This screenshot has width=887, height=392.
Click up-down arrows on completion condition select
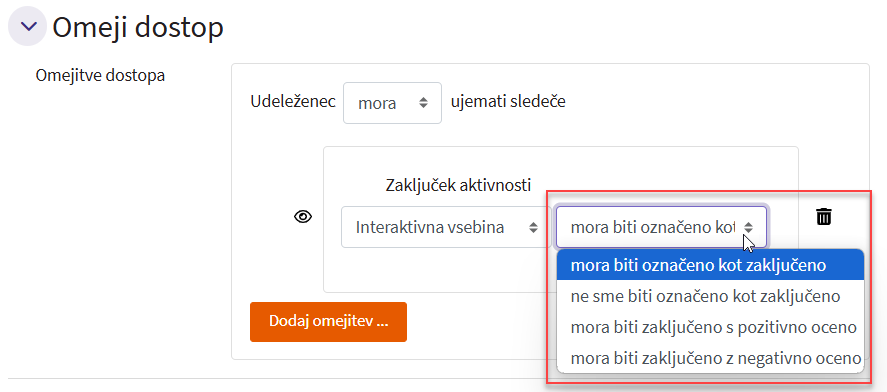click(749, 227)
